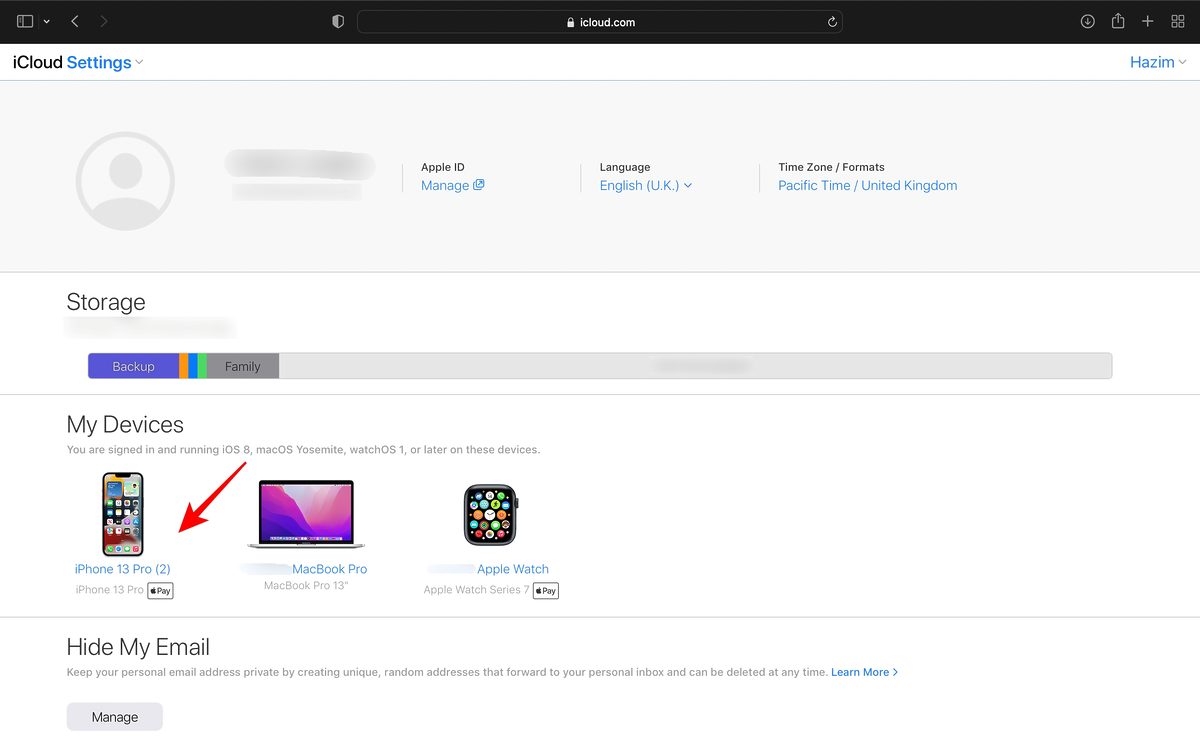
Task: Click Apple Pay badge under Apple Watch
Action: 546,590
